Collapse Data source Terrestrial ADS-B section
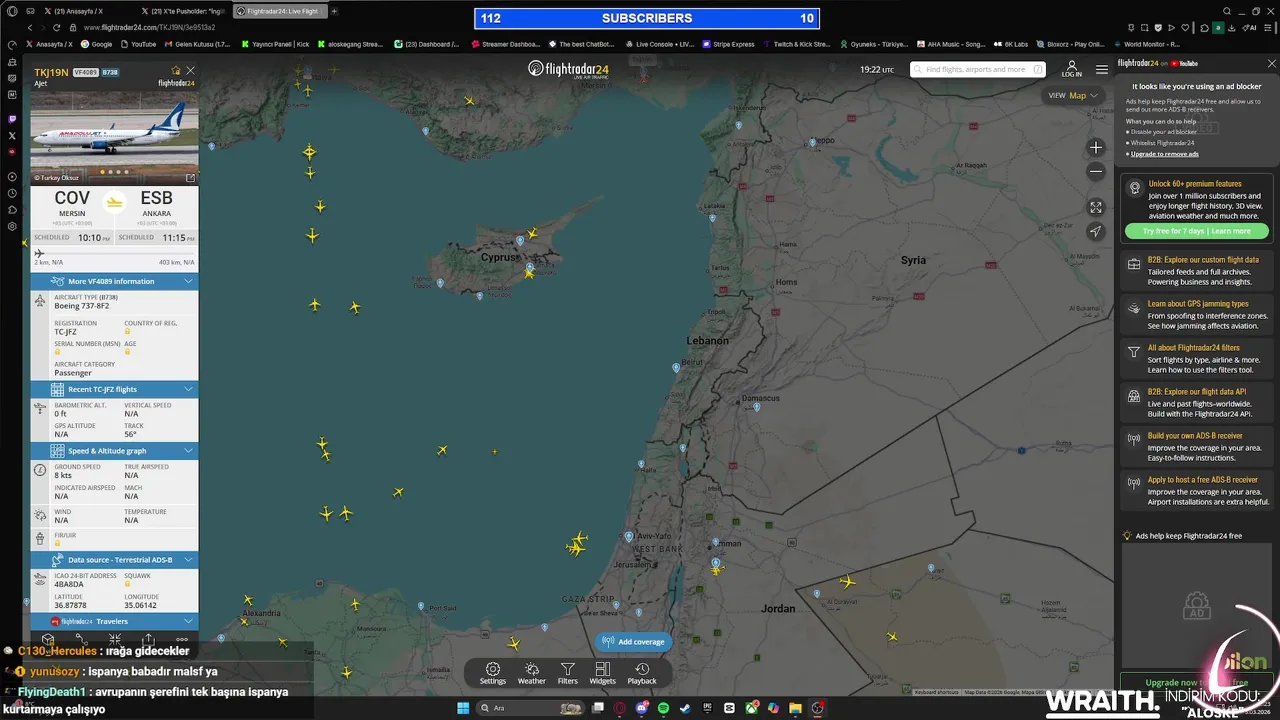The width and height of the screenshot is (1280, 720). (114, 560)
